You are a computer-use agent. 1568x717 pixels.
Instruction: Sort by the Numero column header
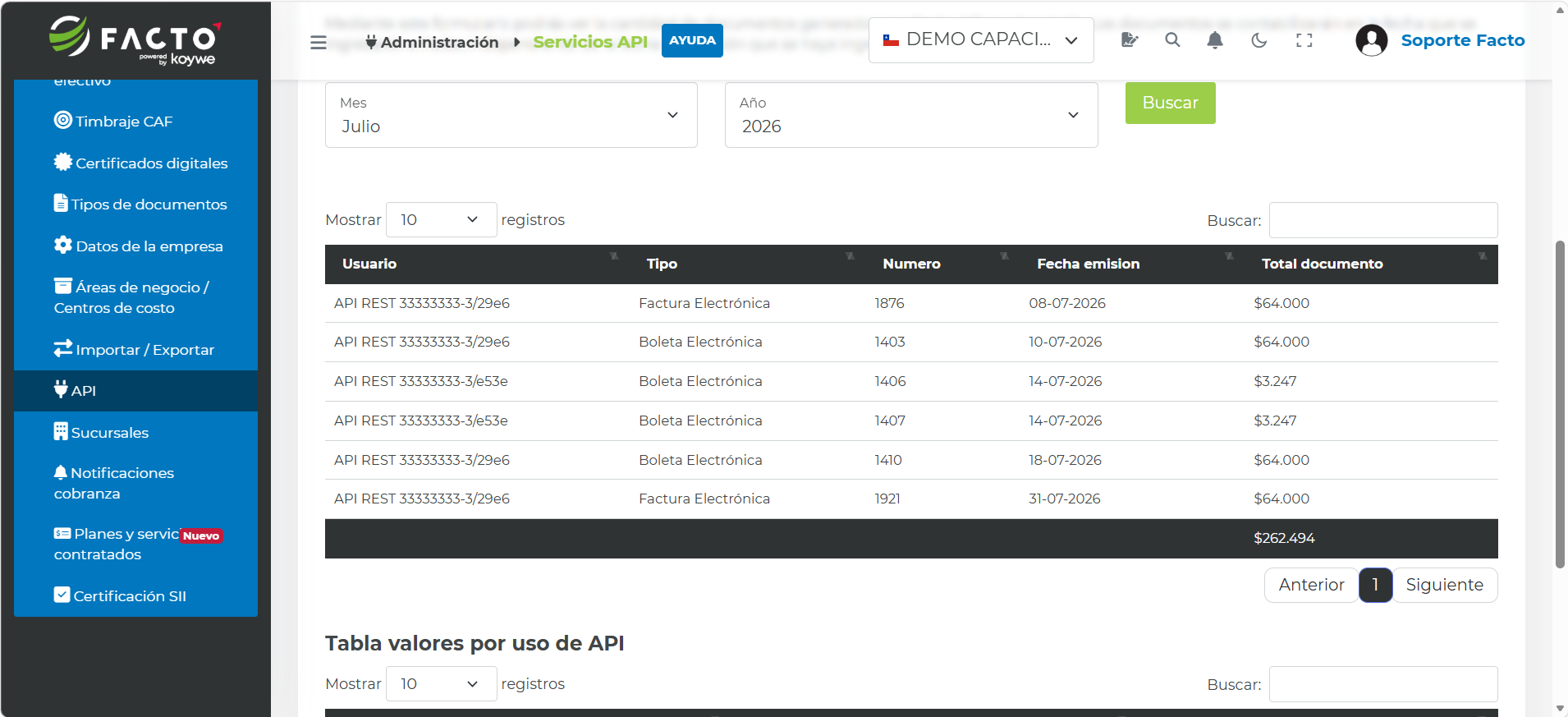click(942, 264)
